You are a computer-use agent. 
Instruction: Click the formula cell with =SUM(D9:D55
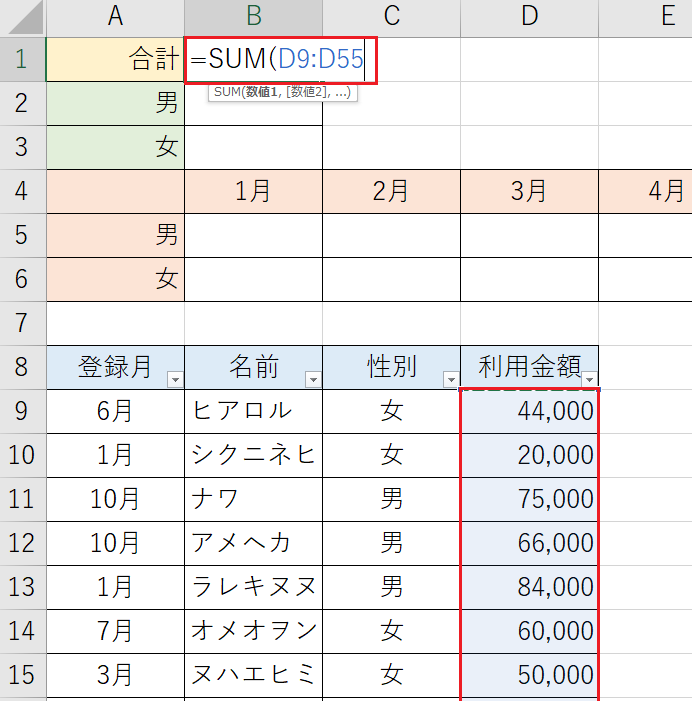[x=281, y=60]
